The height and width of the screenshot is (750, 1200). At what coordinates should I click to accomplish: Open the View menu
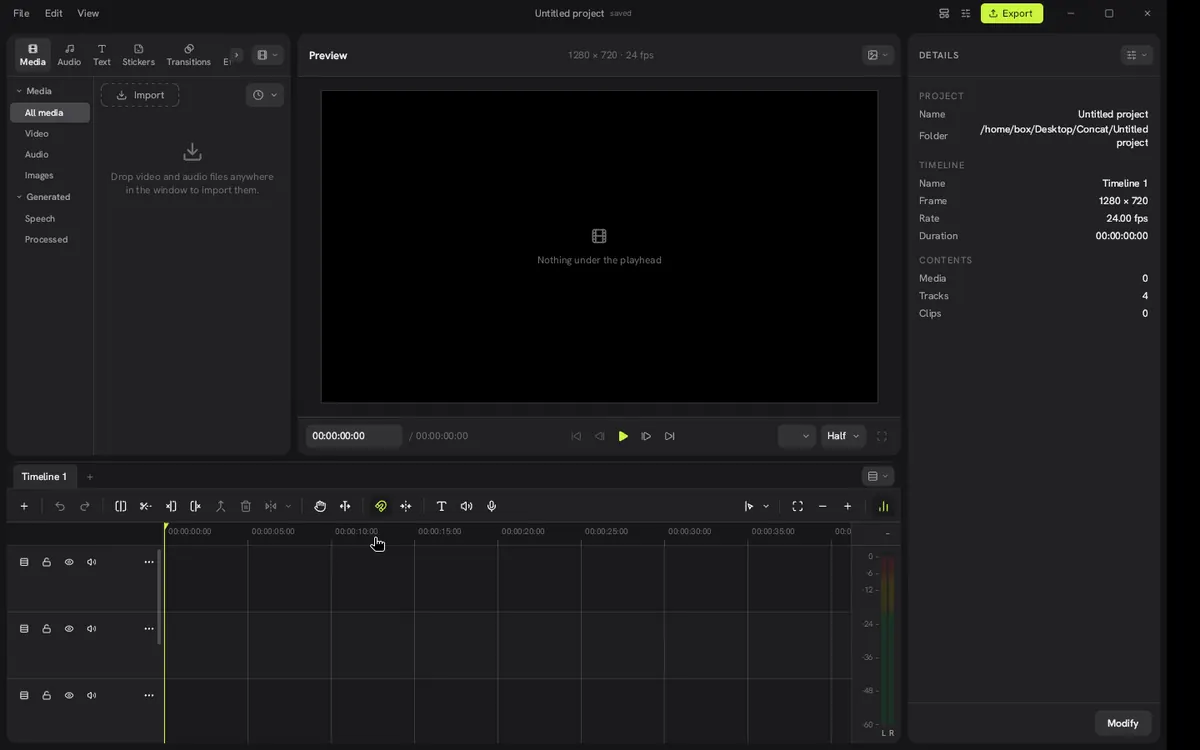click(x=88, y=13)
